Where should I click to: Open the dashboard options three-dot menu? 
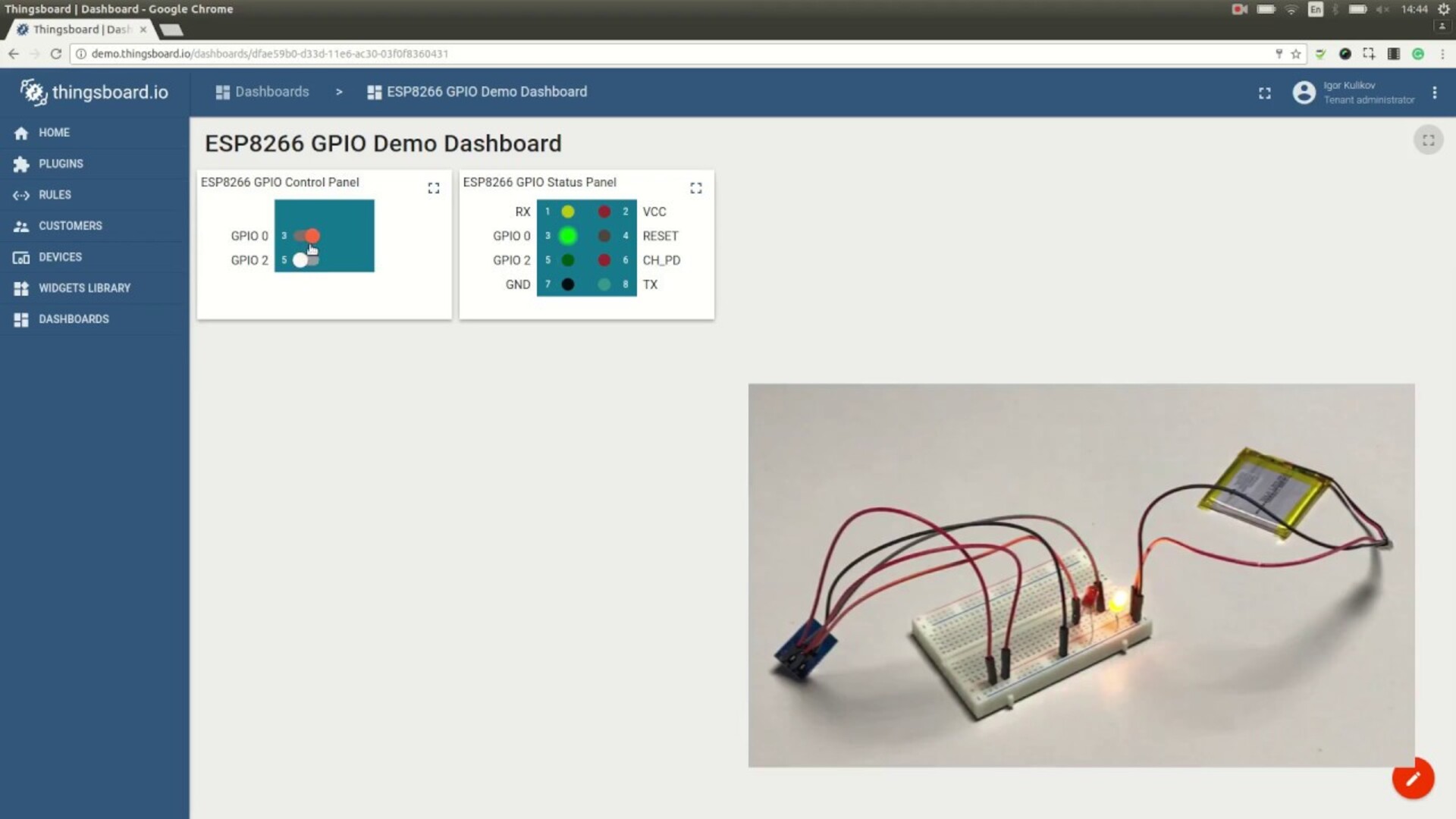1434,92
